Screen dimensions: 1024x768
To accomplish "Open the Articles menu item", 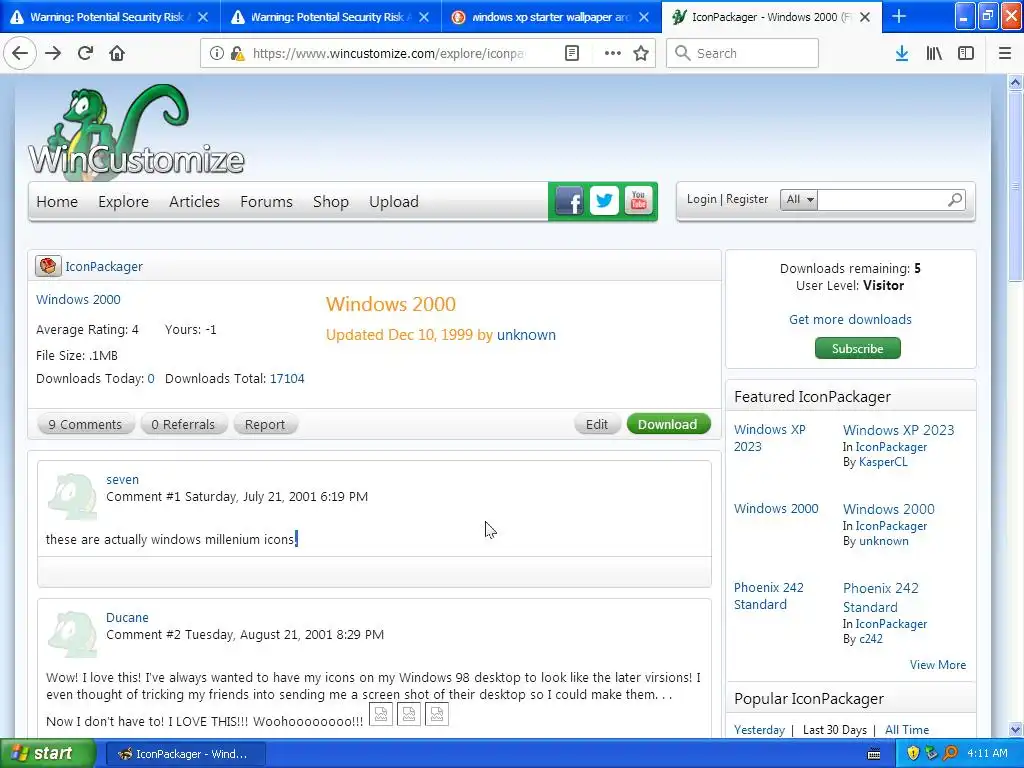I will pos(194,202).
